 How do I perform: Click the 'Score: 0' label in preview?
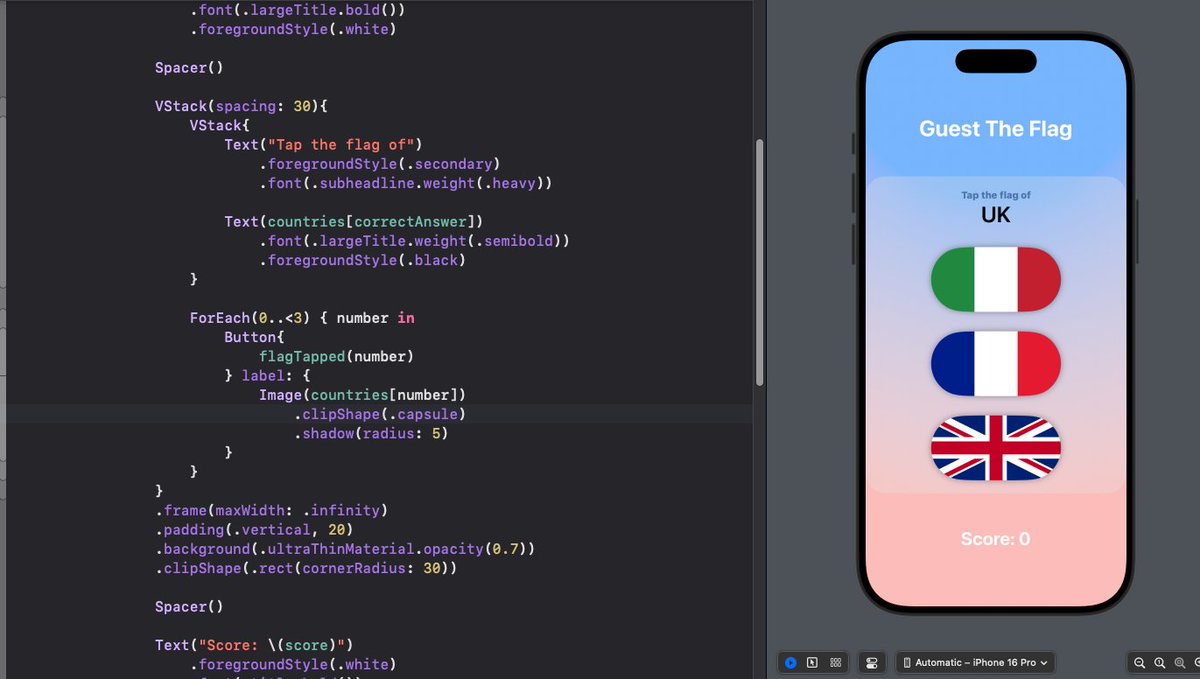click(x=995, y=539)
